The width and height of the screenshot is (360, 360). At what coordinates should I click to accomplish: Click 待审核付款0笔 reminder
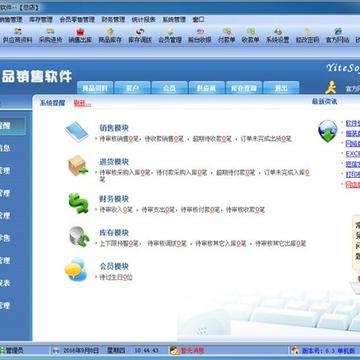point(200,210)
